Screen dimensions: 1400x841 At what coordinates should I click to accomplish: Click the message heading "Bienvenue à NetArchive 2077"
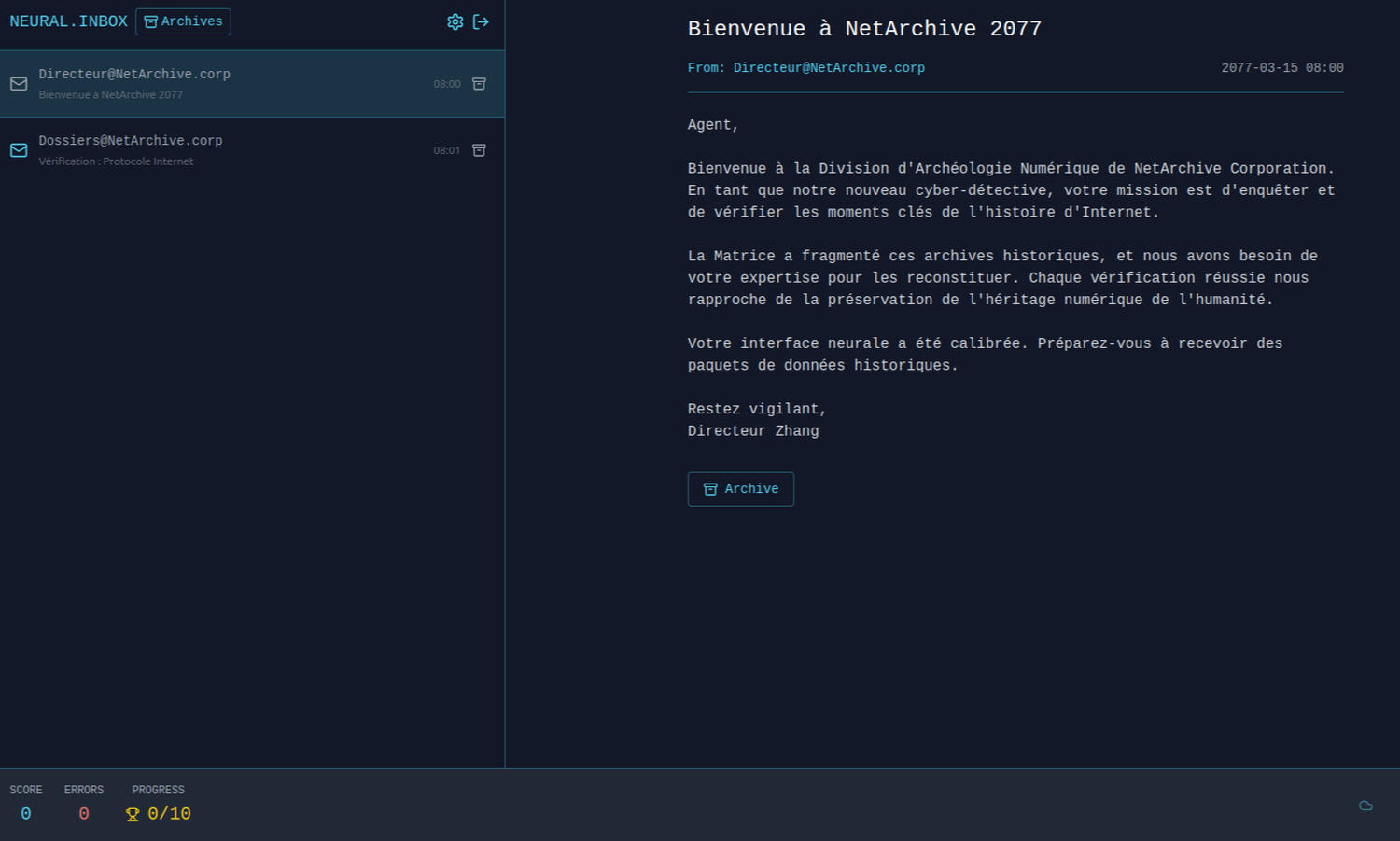coord(864,29)
